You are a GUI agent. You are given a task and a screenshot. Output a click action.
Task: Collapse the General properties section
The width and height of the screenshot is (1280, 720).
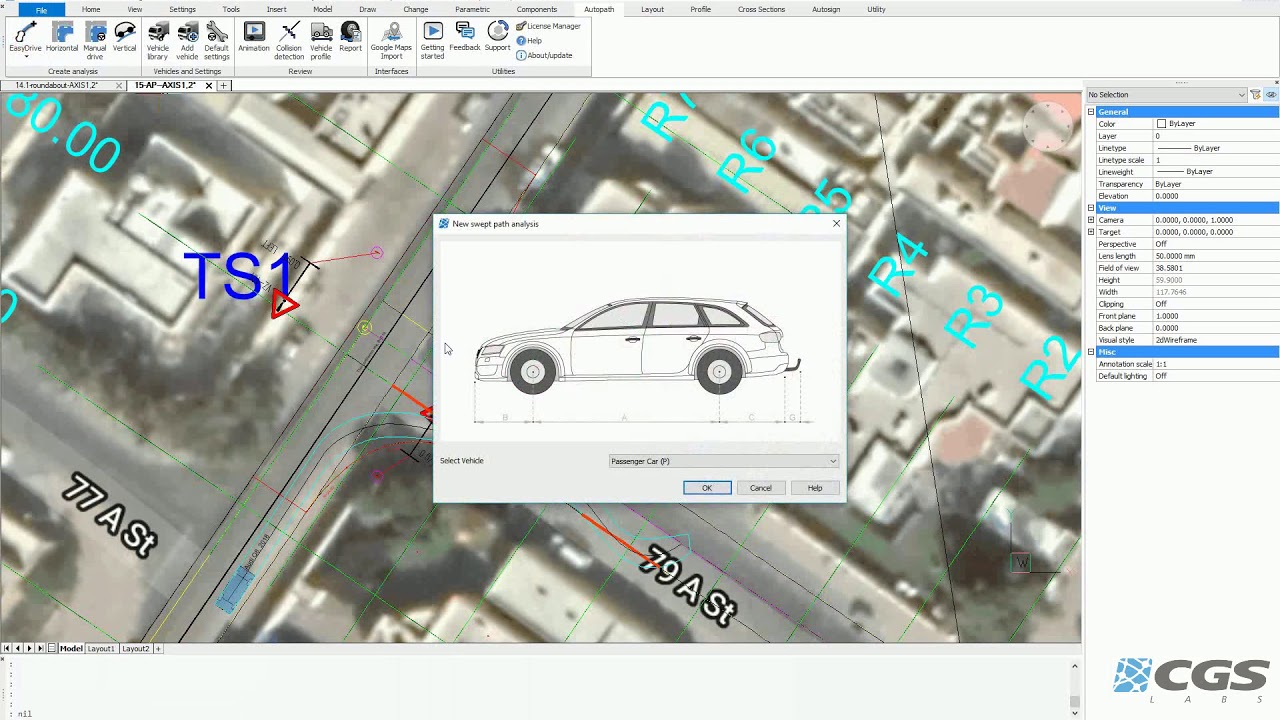[x=1091, y=112]
